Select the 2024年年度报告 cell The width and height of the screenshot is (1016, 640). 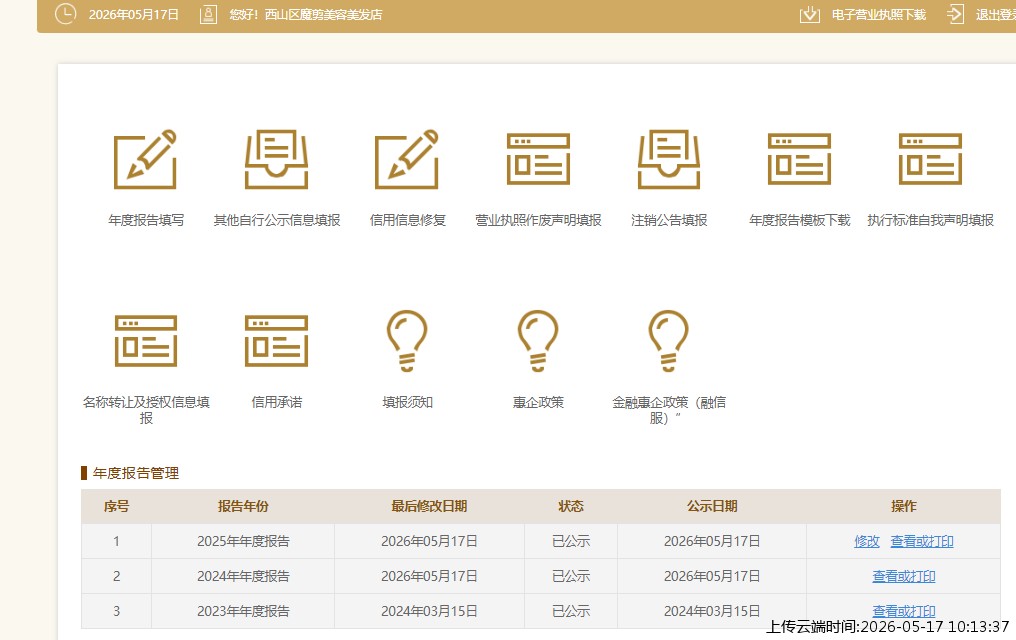click(x=243, y=577)
